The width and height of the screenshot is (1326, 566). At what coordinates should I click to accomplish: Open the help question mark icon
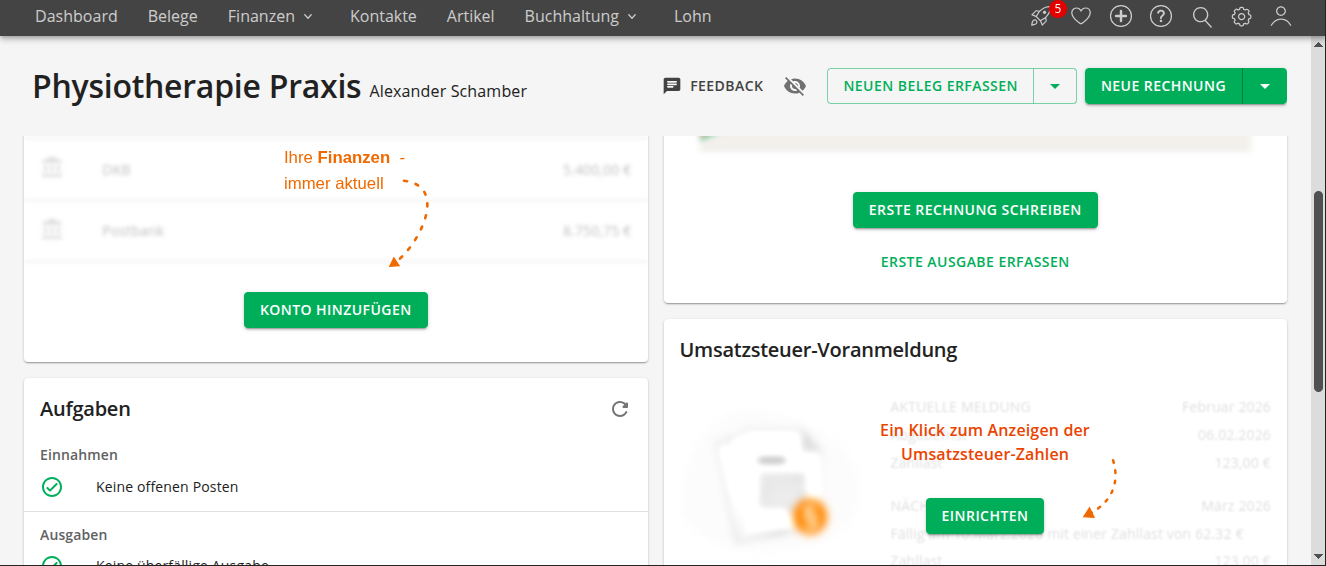point(1161,16)
